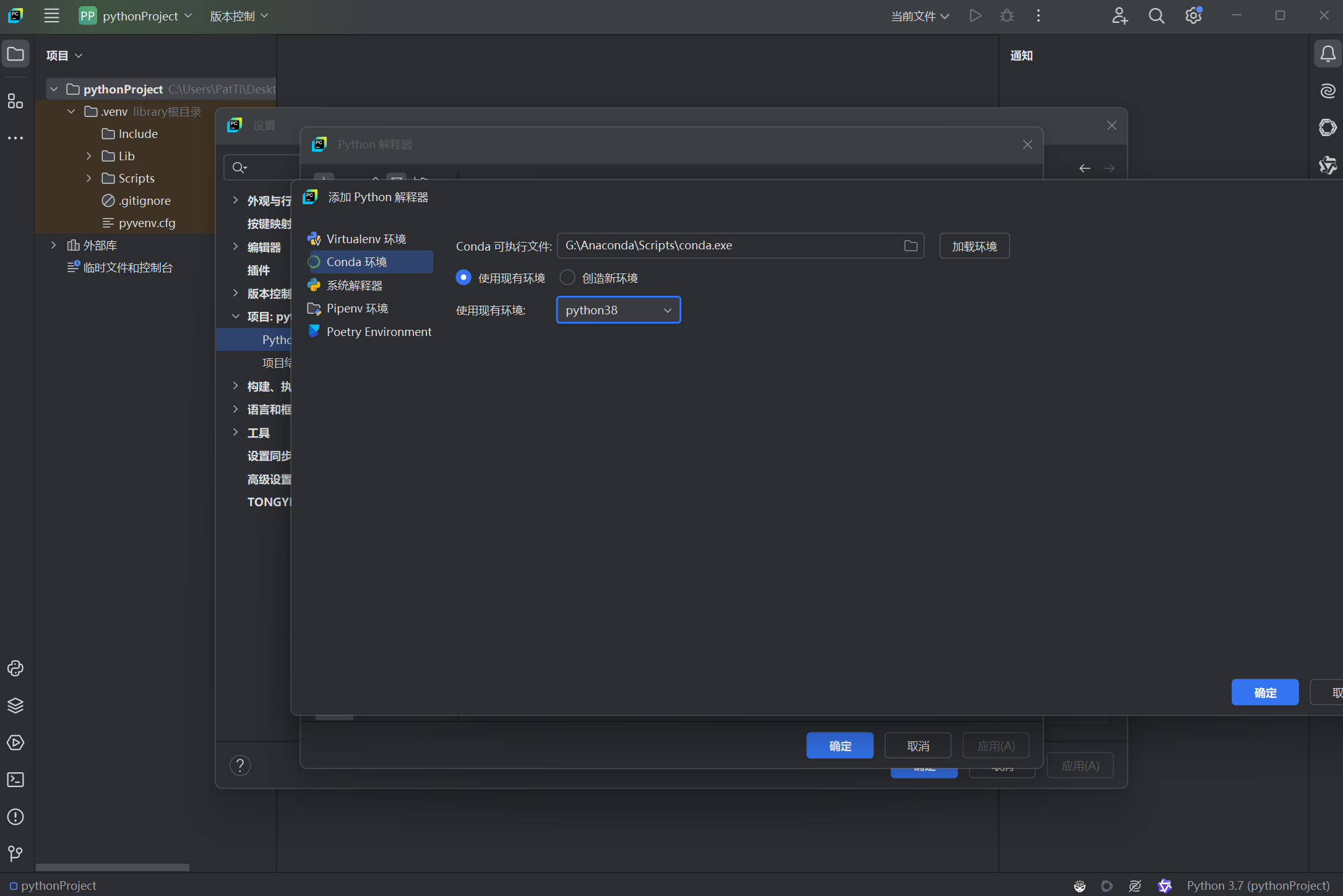Select the Include folder
The height and width of the screenshot is (896, 1343).
pos(130,134)
